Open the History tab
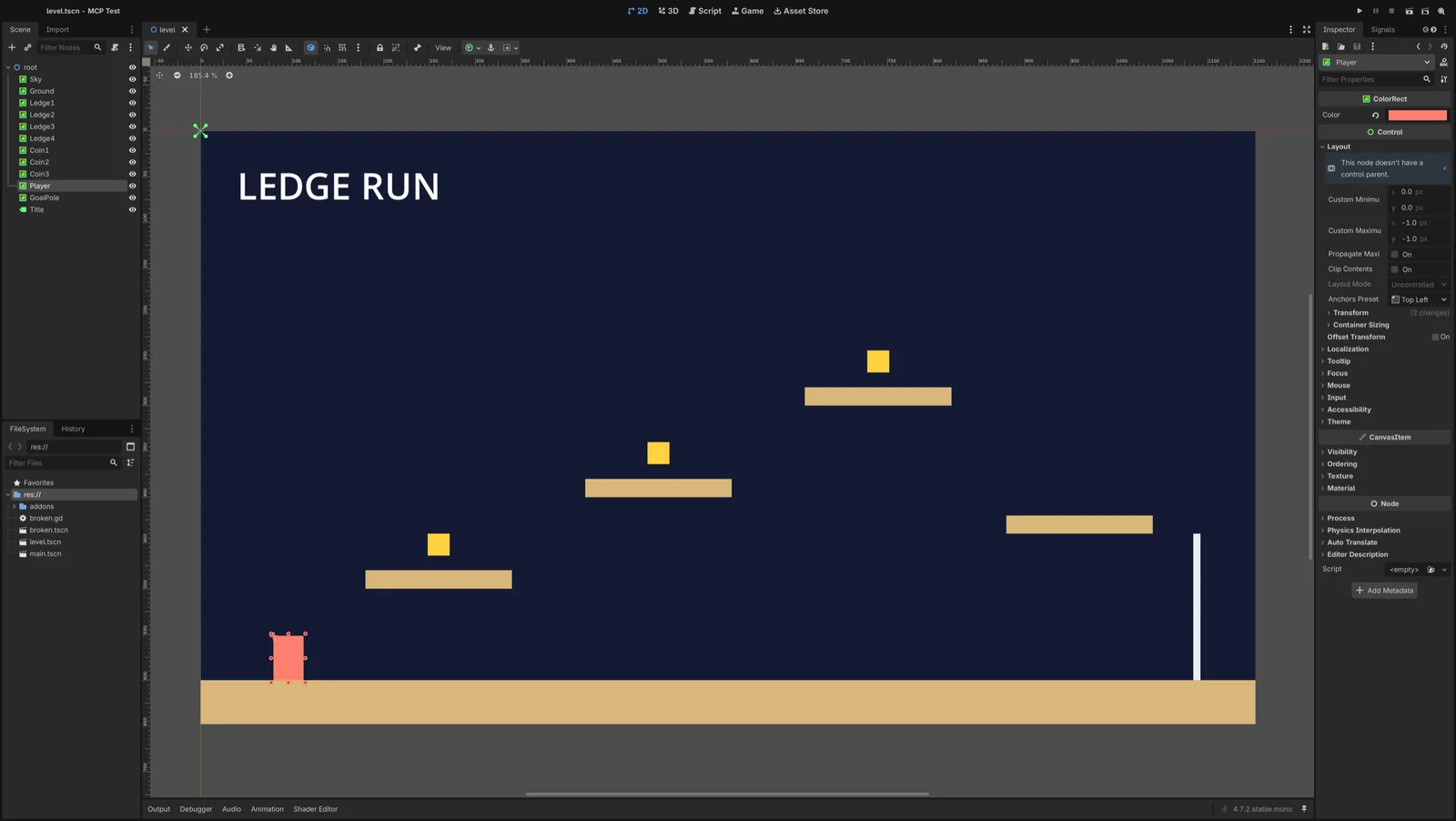The image size is (1456, 821). point(73,429)
